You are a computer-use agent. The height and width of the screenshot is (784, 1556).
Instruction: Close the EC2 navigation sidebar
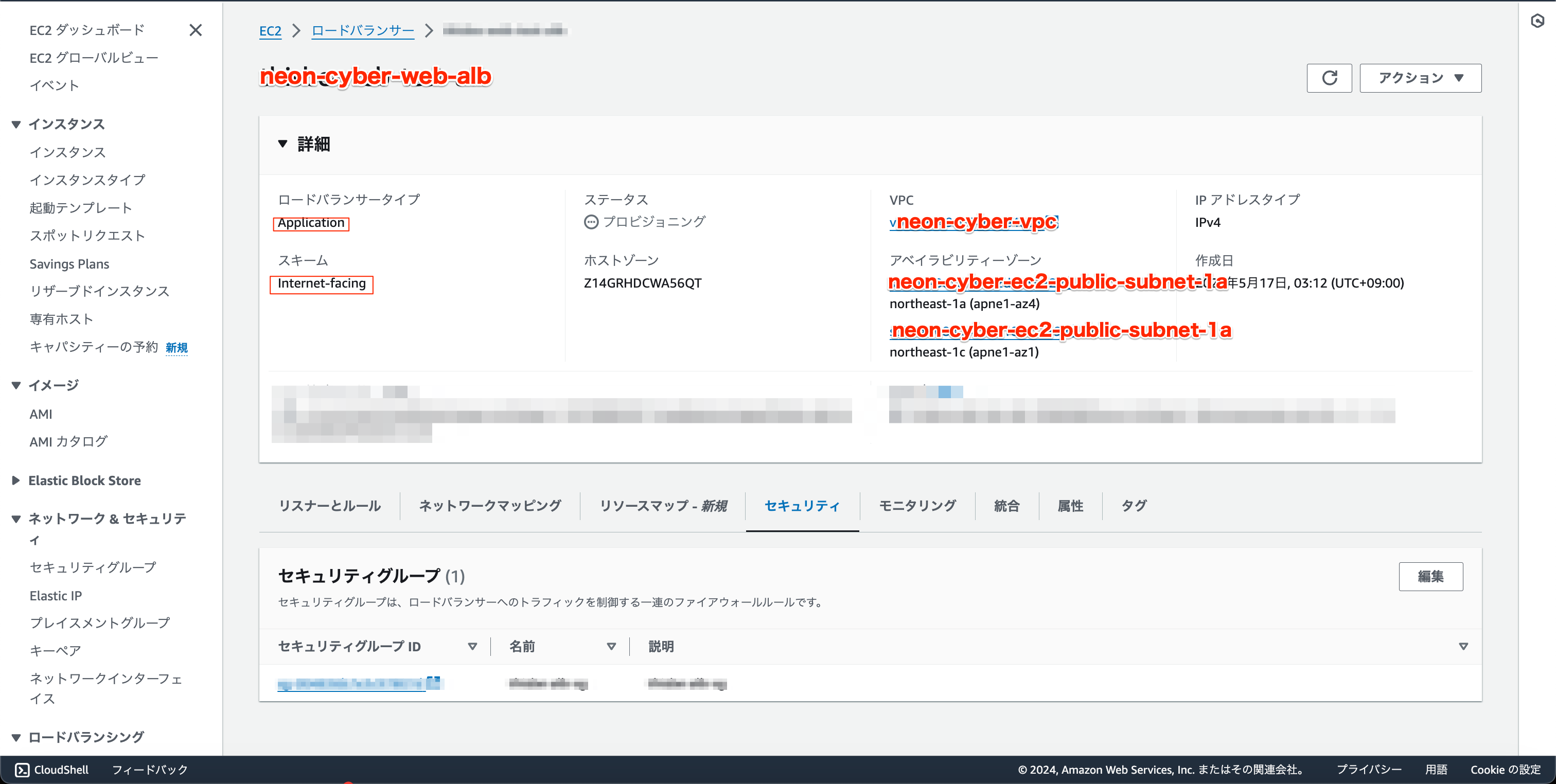point(195,30)
